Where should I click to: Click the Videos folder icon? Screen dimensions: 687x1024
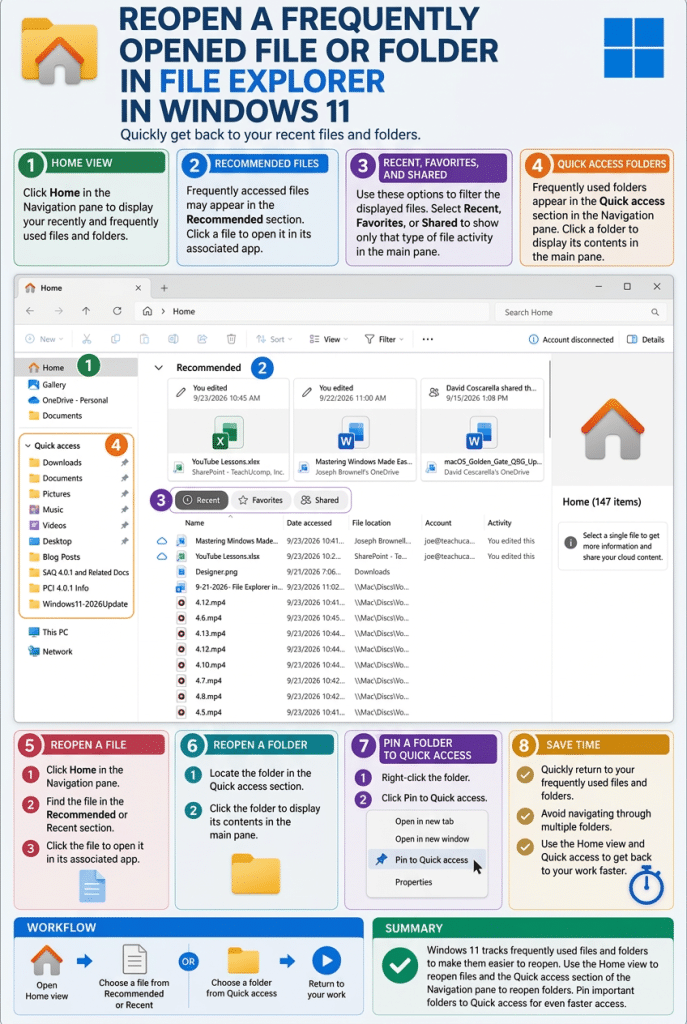(x=34, y=525)
